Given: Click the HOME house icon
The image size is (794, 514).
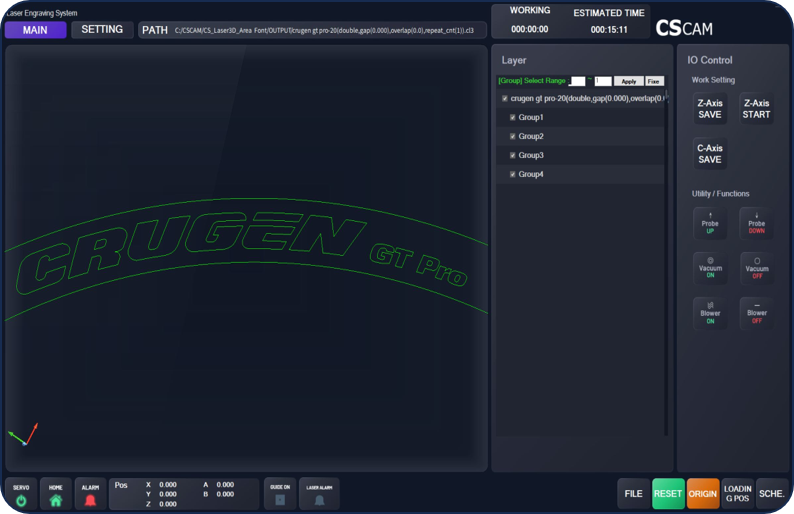Looking at the screenshot, I should point(56,501).
